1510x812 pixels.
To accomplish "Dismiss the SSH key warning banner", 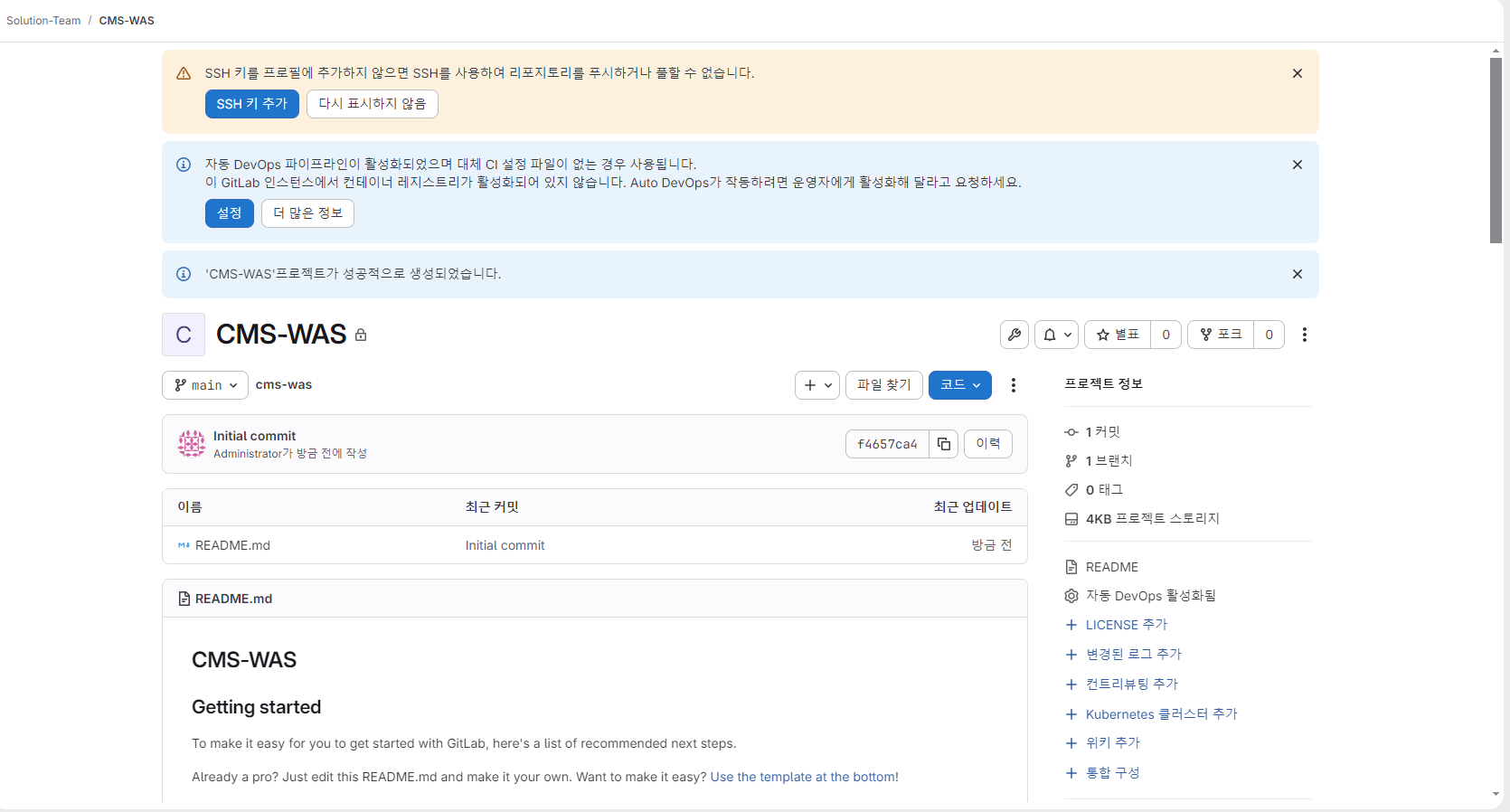I will pos(1297,73).
